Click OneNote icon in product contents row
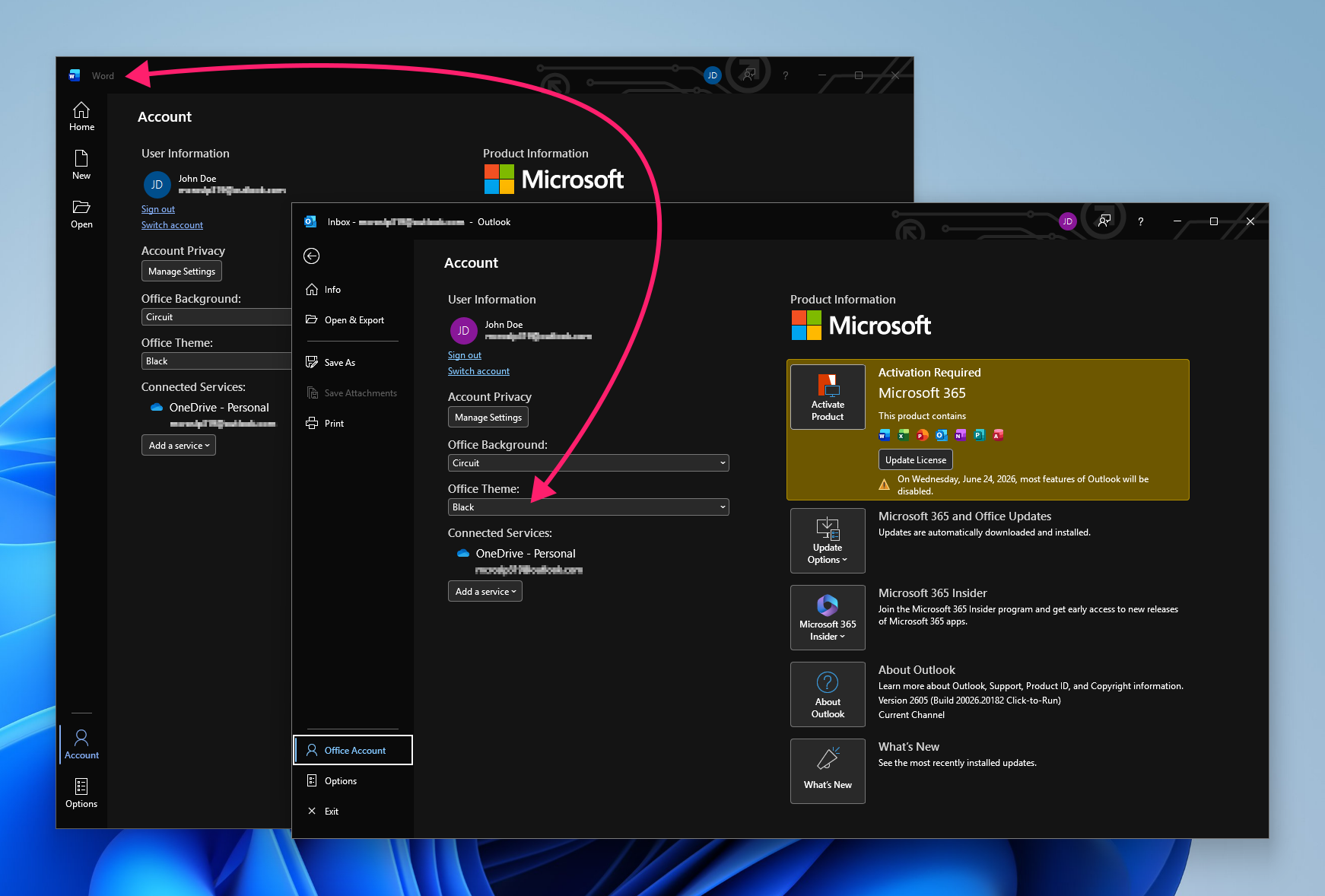Screen dimensions: 1325x896 coord(960,435)
